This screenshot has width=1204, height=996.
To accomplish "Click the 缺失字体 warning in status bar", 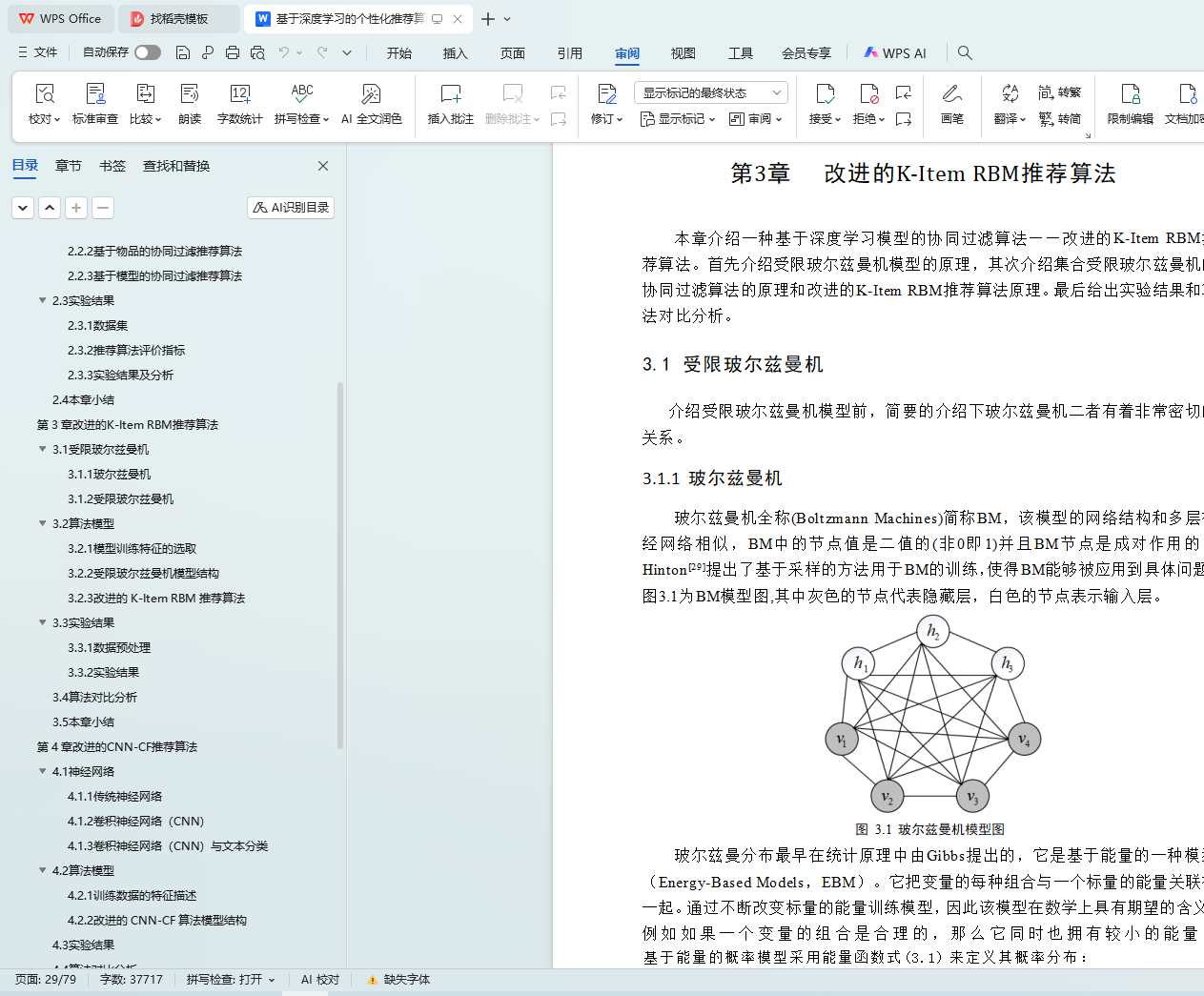I will (x=398, y=980).
